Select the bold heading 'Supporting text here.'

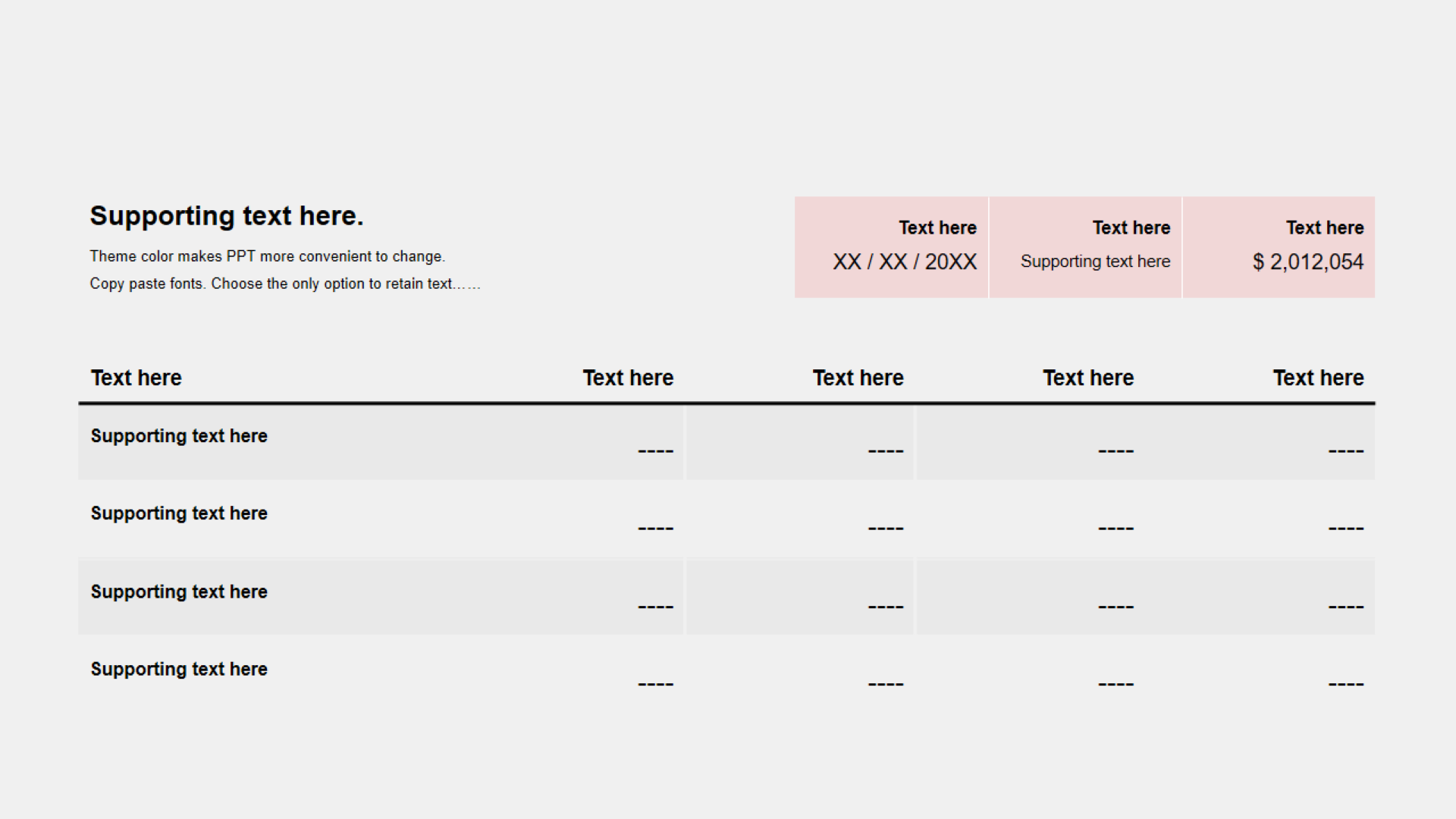click(227, 216)
